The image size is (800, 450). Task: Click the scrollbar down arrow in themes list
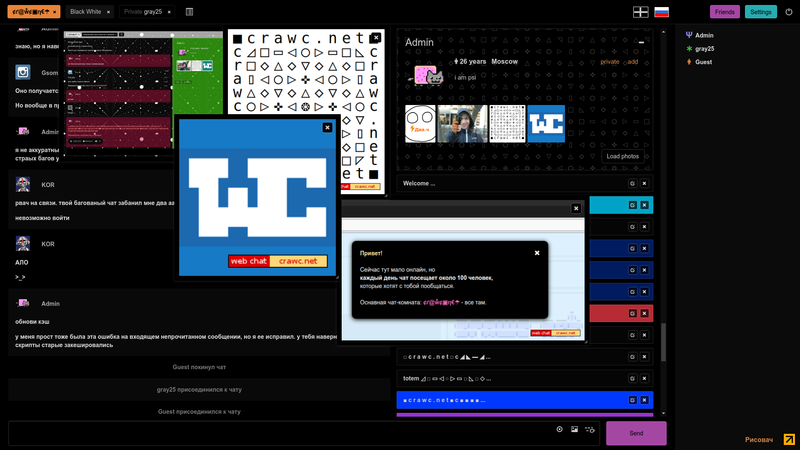(663, 413)
